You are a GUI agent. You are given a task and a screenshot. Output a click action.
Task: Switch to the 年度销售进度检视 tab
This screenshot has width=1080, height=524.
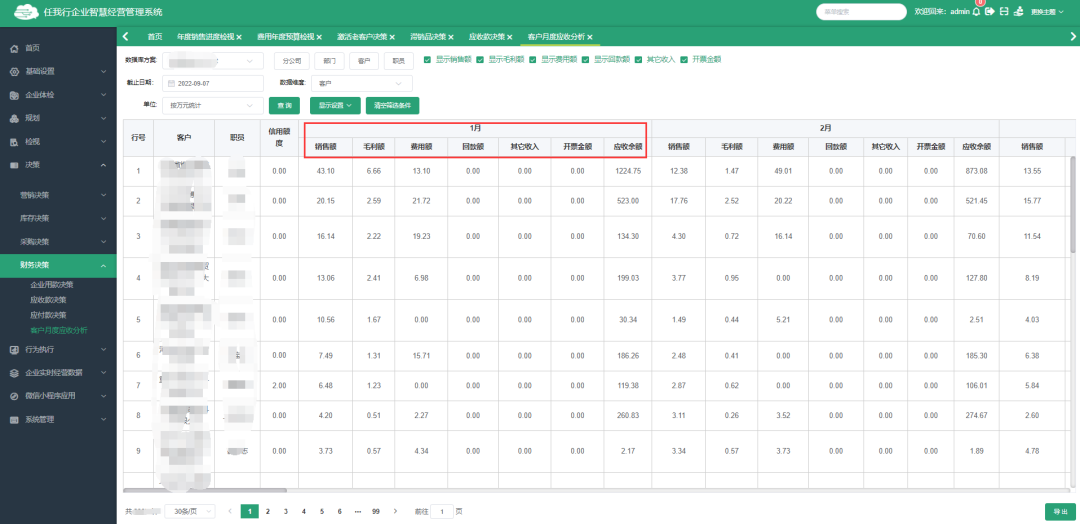click(205, 37)
